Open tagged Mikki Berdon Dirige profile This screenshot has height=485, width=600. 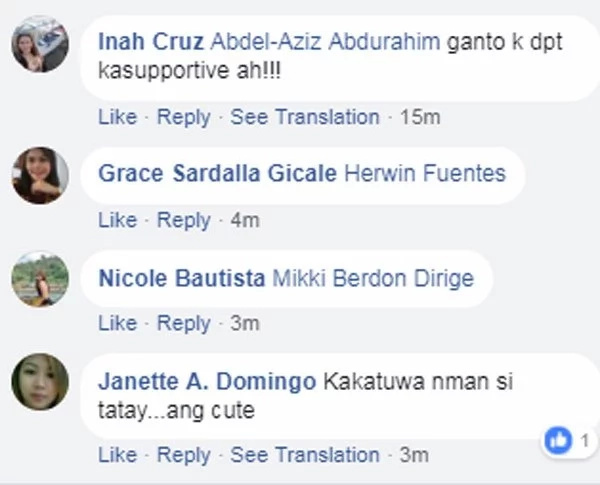(x=373, y=278)
